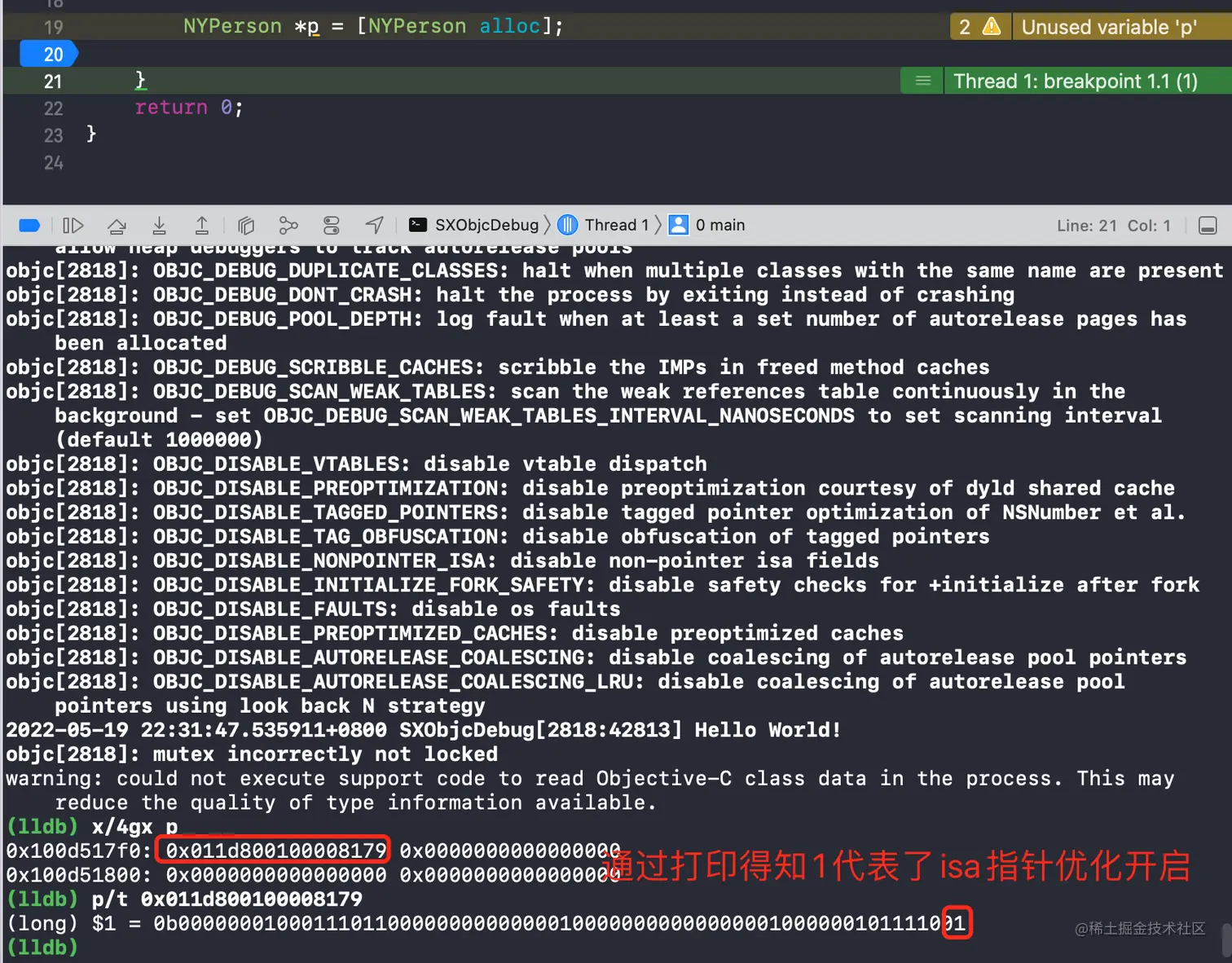Screen dimensions: 1232x963
Task: Step out of the current function
Action: (202, 226)
